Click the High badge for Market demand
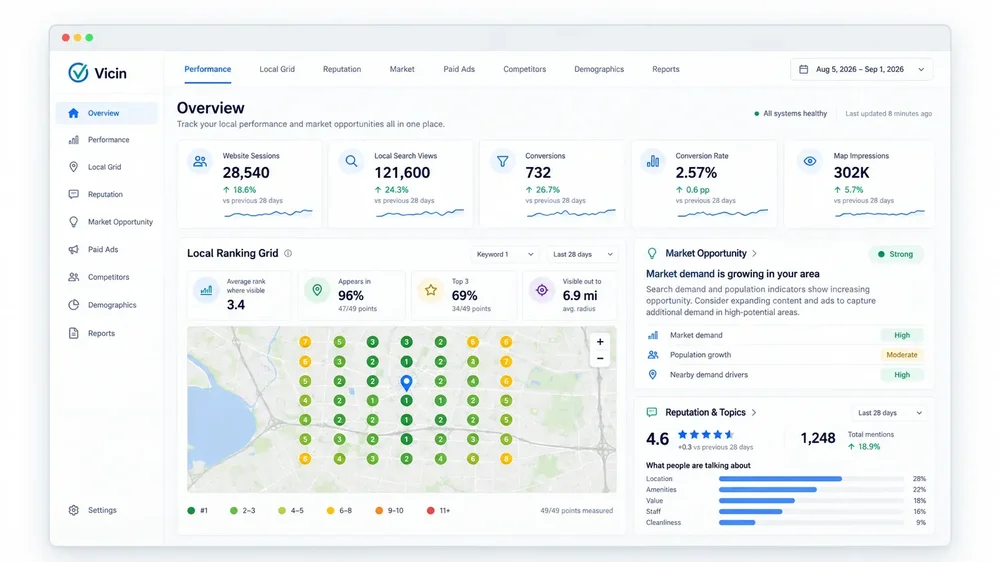 tap(902, 335)
